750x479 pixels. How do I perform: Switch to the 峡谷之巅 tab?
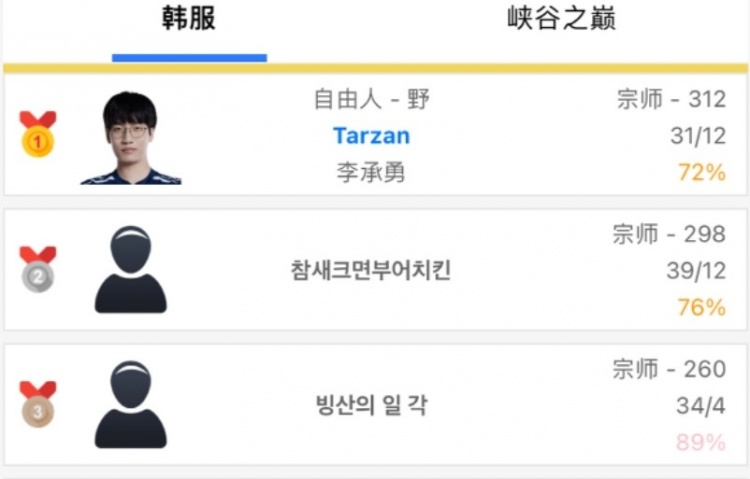[562, 18]
